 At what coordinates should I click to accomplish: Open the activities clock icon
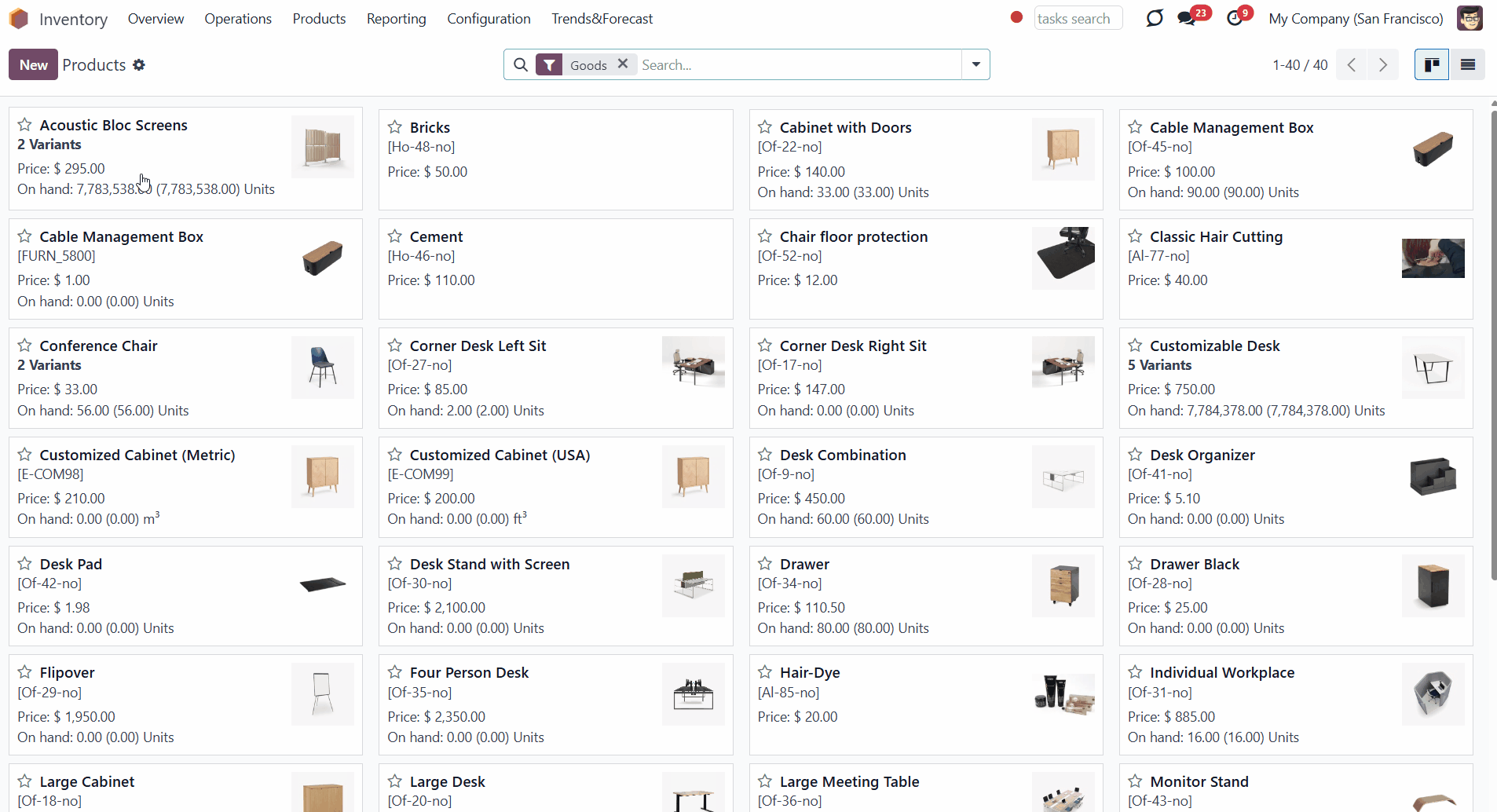1235,18
